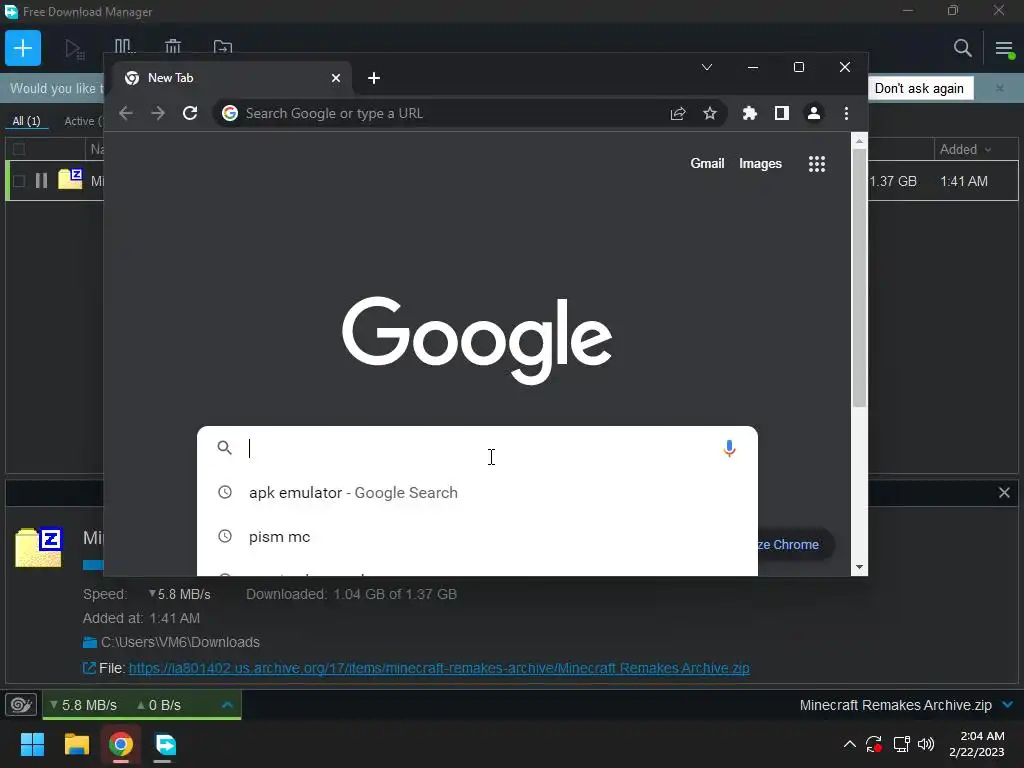The width and height of the screenshot is (1024, 768).
Task: Reload the Chrome page
Action: (190, 113)
